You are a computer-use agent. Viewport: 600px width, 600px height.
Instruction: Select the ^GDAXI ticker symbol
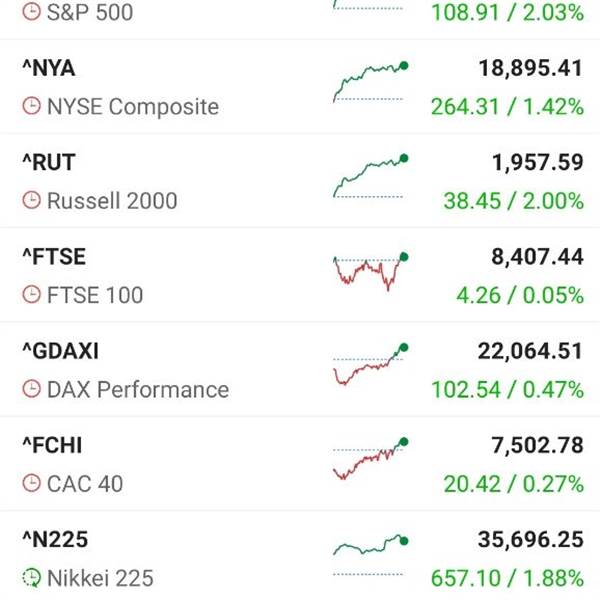(x=60, y=351)
